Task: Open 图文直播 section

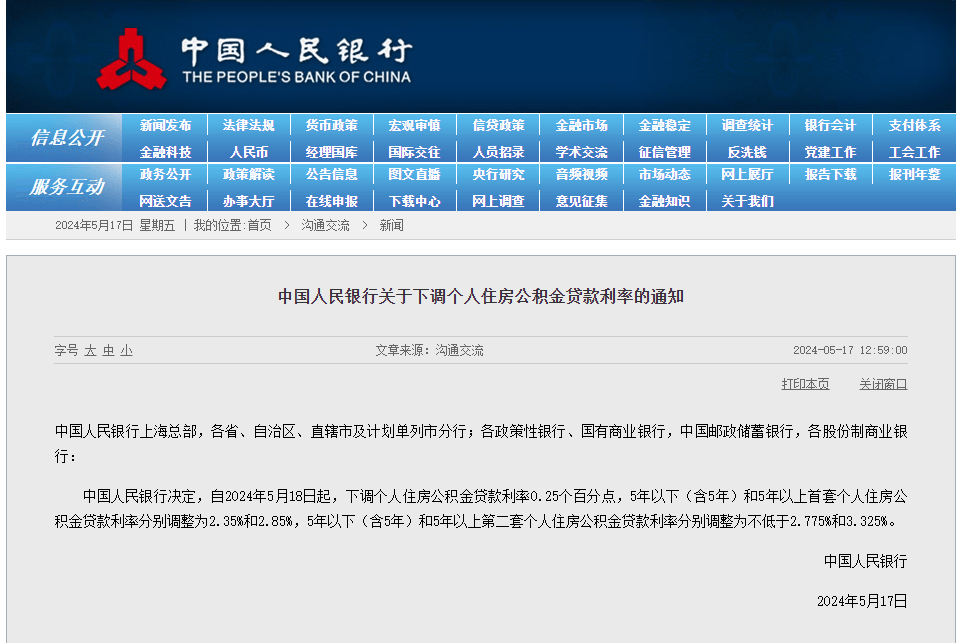Action: [x=414, y=175]
